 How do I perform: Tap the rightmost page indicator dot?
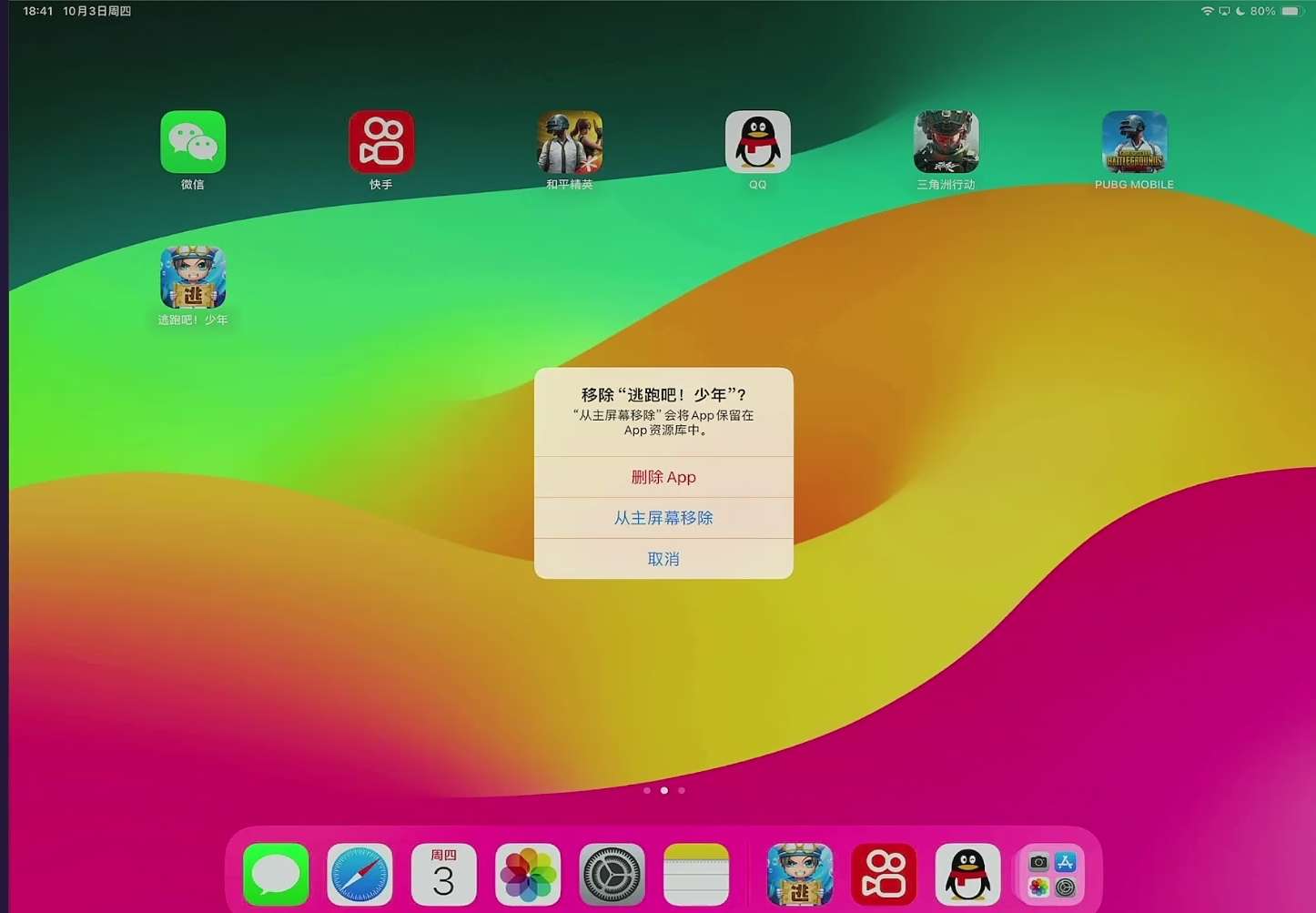pos(682,790)
